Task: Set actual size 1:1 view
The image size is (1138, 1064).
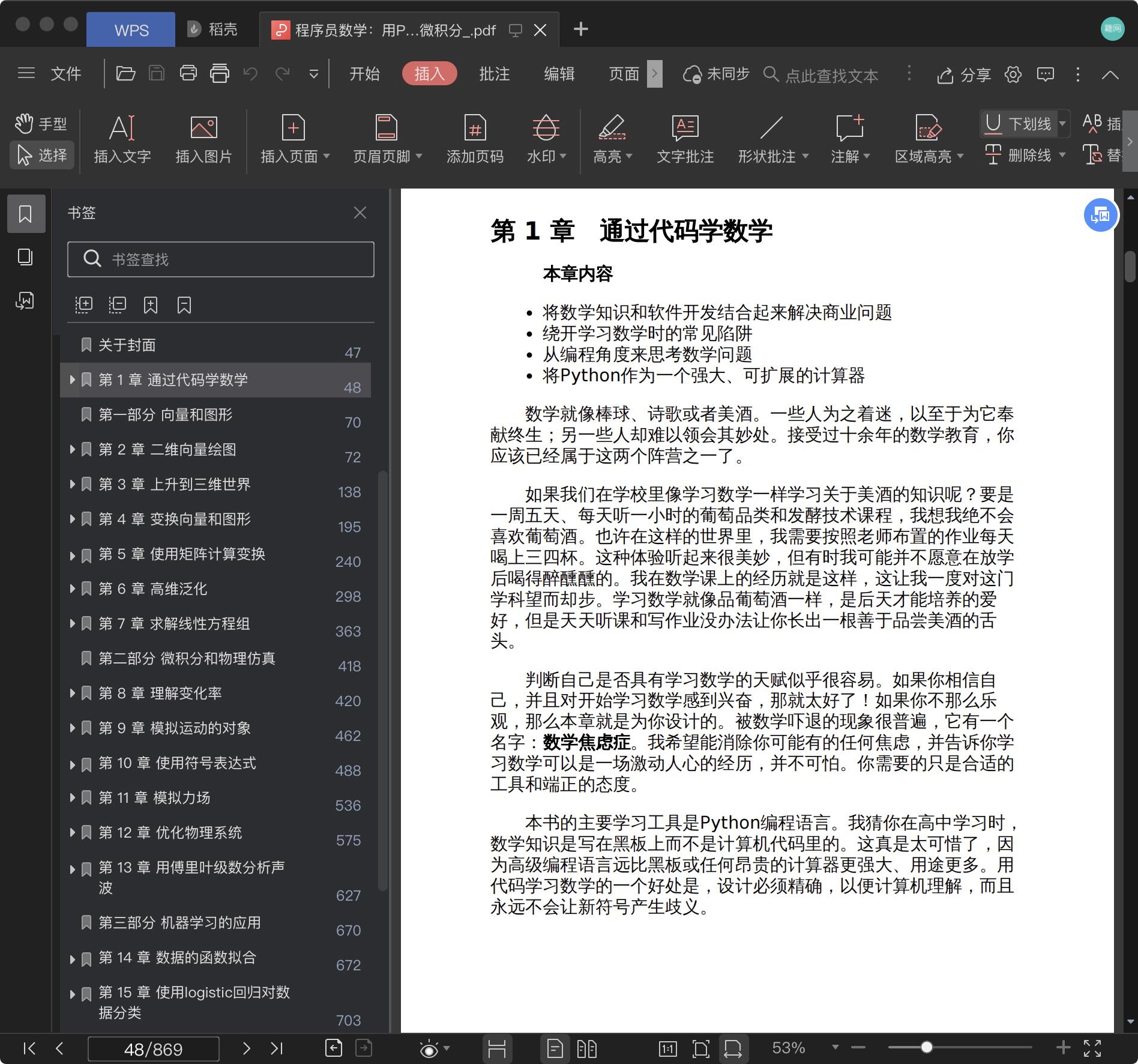Action: [667, 1048]
